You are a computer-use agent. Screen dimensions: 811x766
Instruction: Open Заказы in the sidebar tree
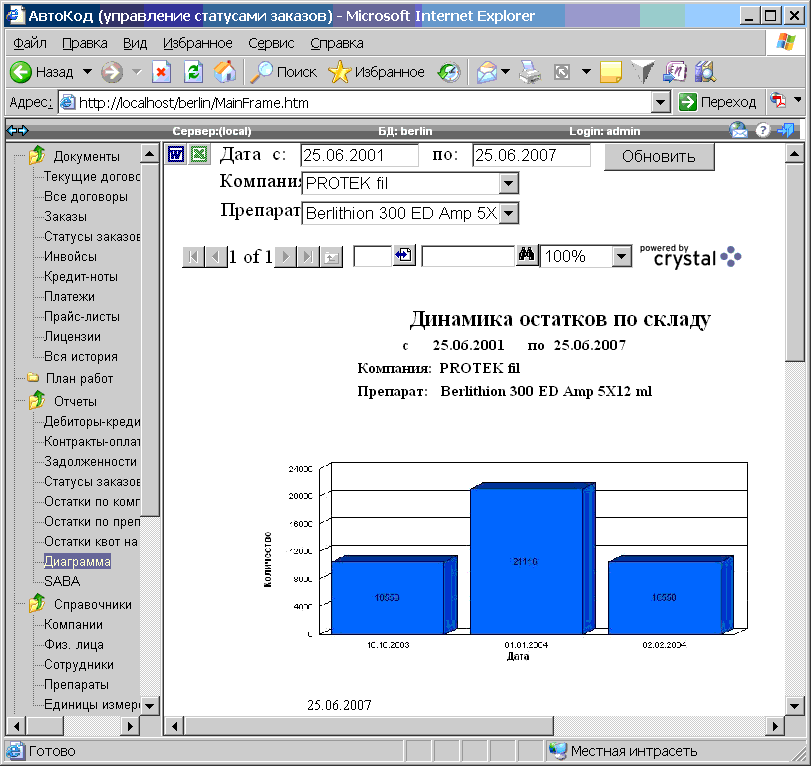(x=65, y=216)
